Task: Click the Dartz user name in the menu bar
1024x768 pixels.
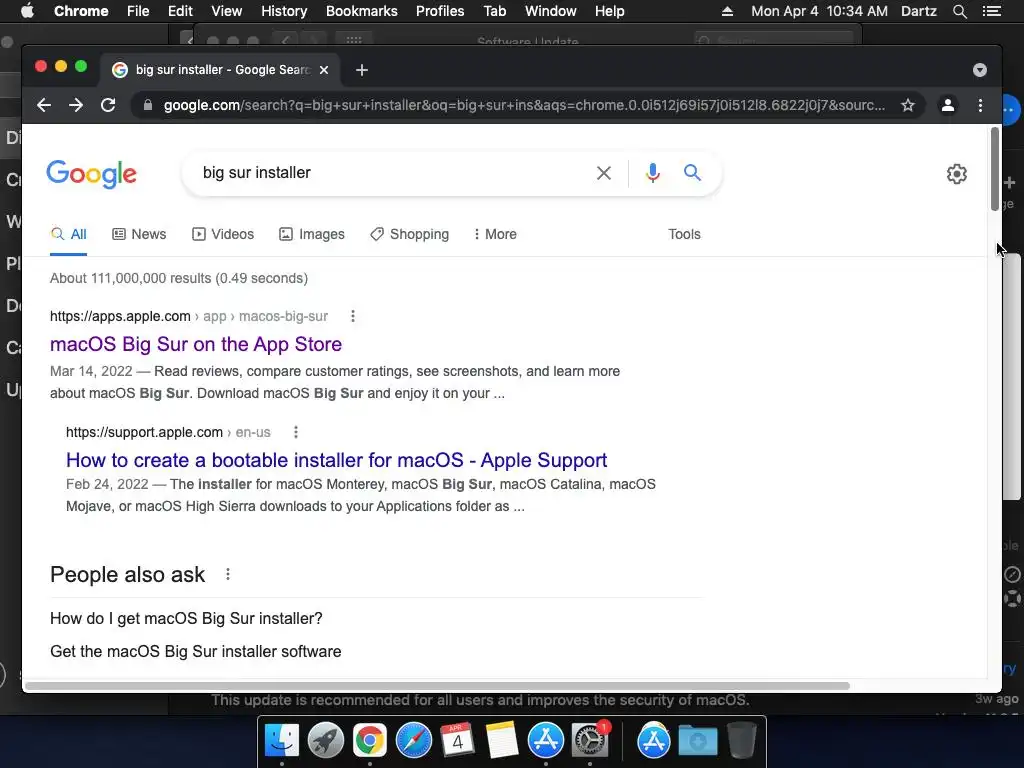Action: 918,11
